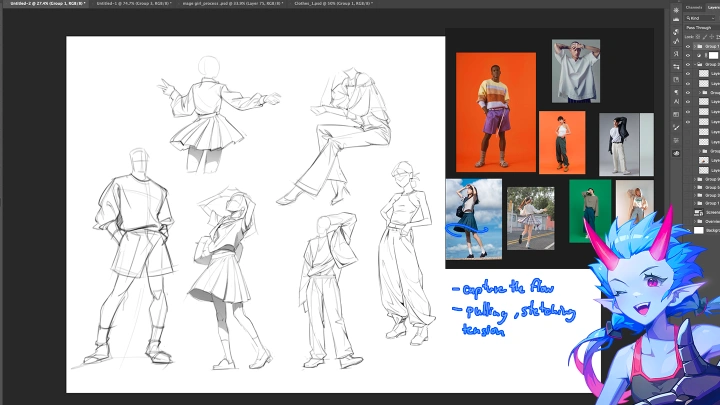Select the white layer mask thumbnail
The image size is (720, 405).
pyautogui.click(x=714, y=55)
